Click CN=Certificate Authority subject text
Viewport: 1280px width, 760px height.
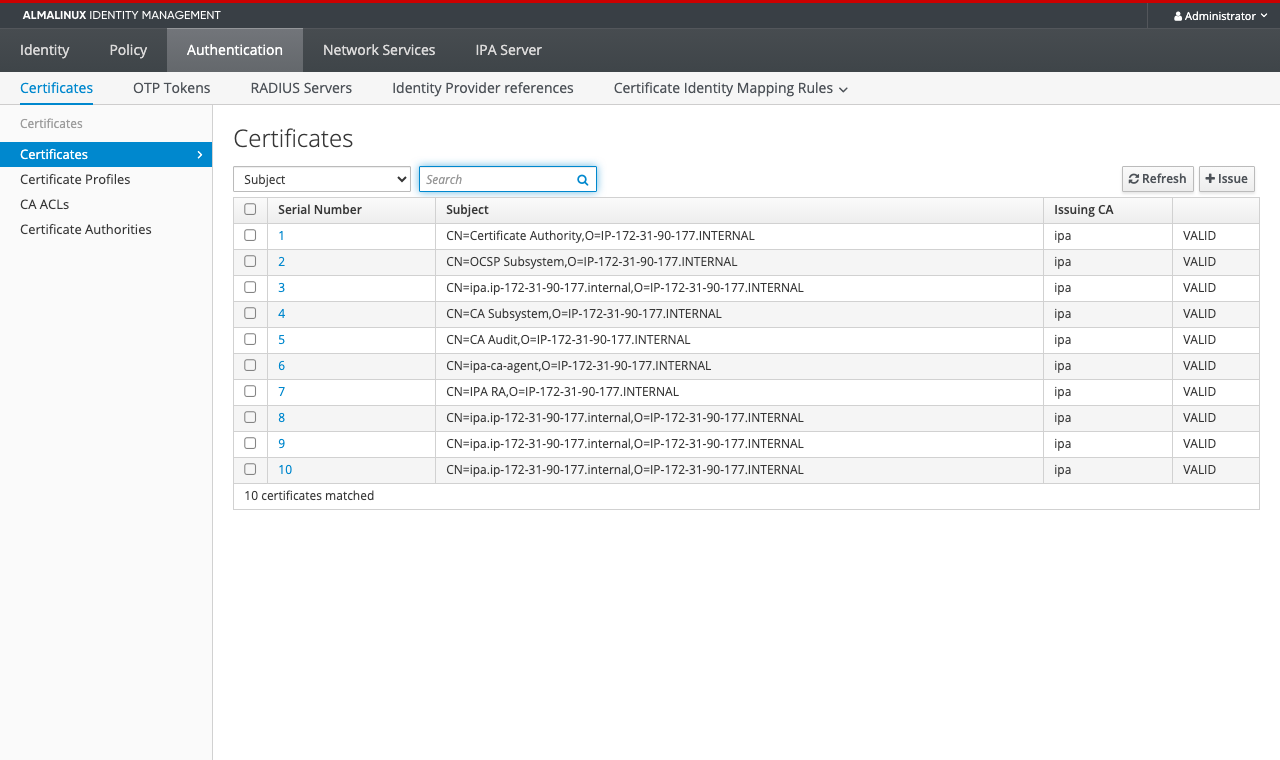coord(600,235)
